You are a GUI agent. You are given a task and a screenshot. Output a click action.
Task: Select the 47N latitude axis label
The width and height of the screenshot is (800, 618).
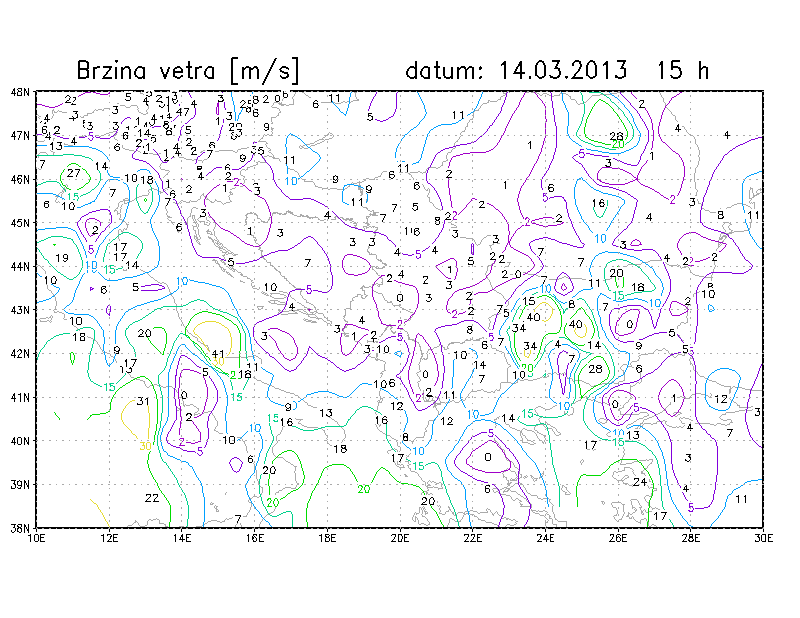(20, 136)
